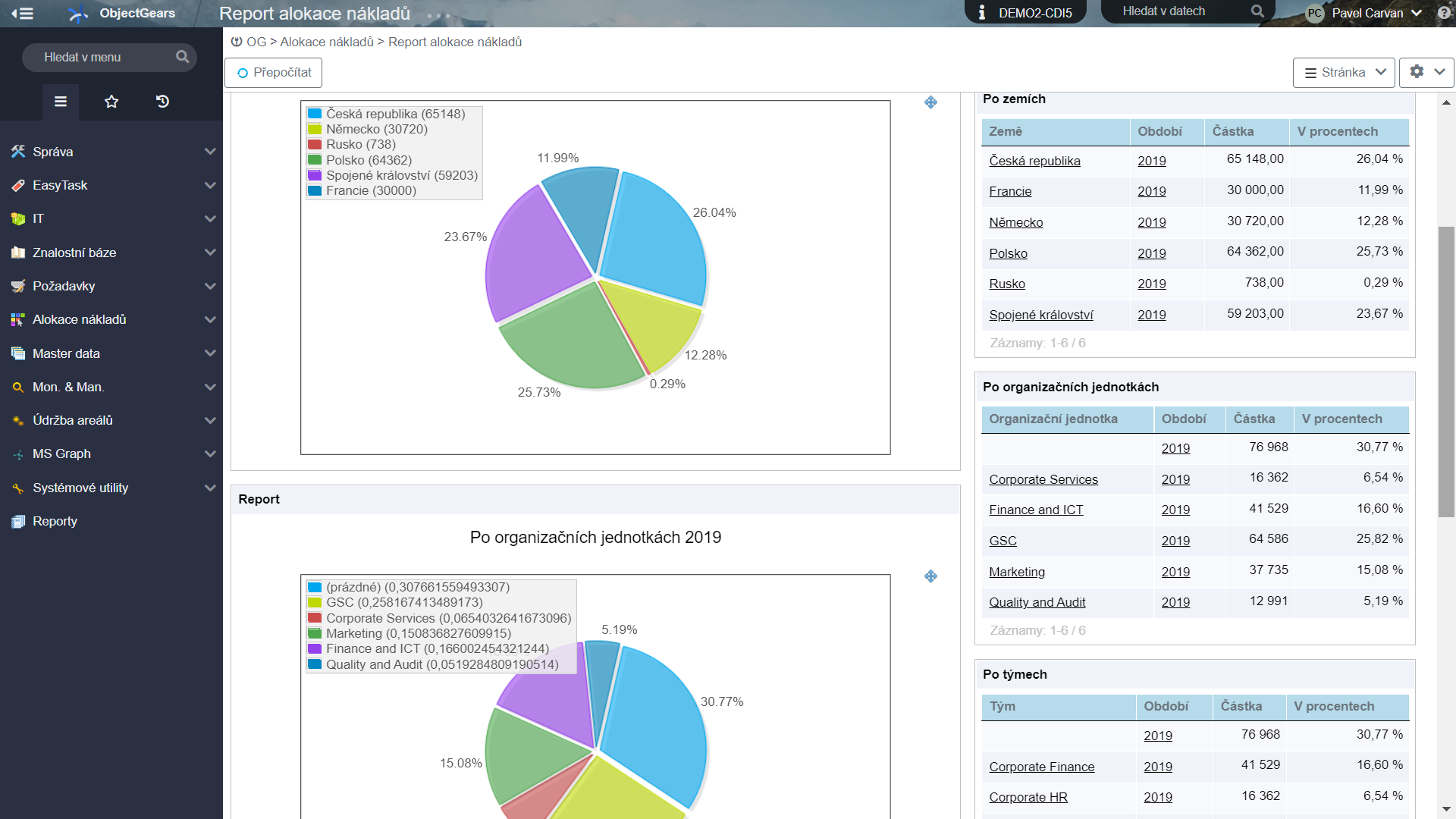Click the Česká republika legend color swatch
Viewport: 1456px width, 819px height.
tap(315, 114)
